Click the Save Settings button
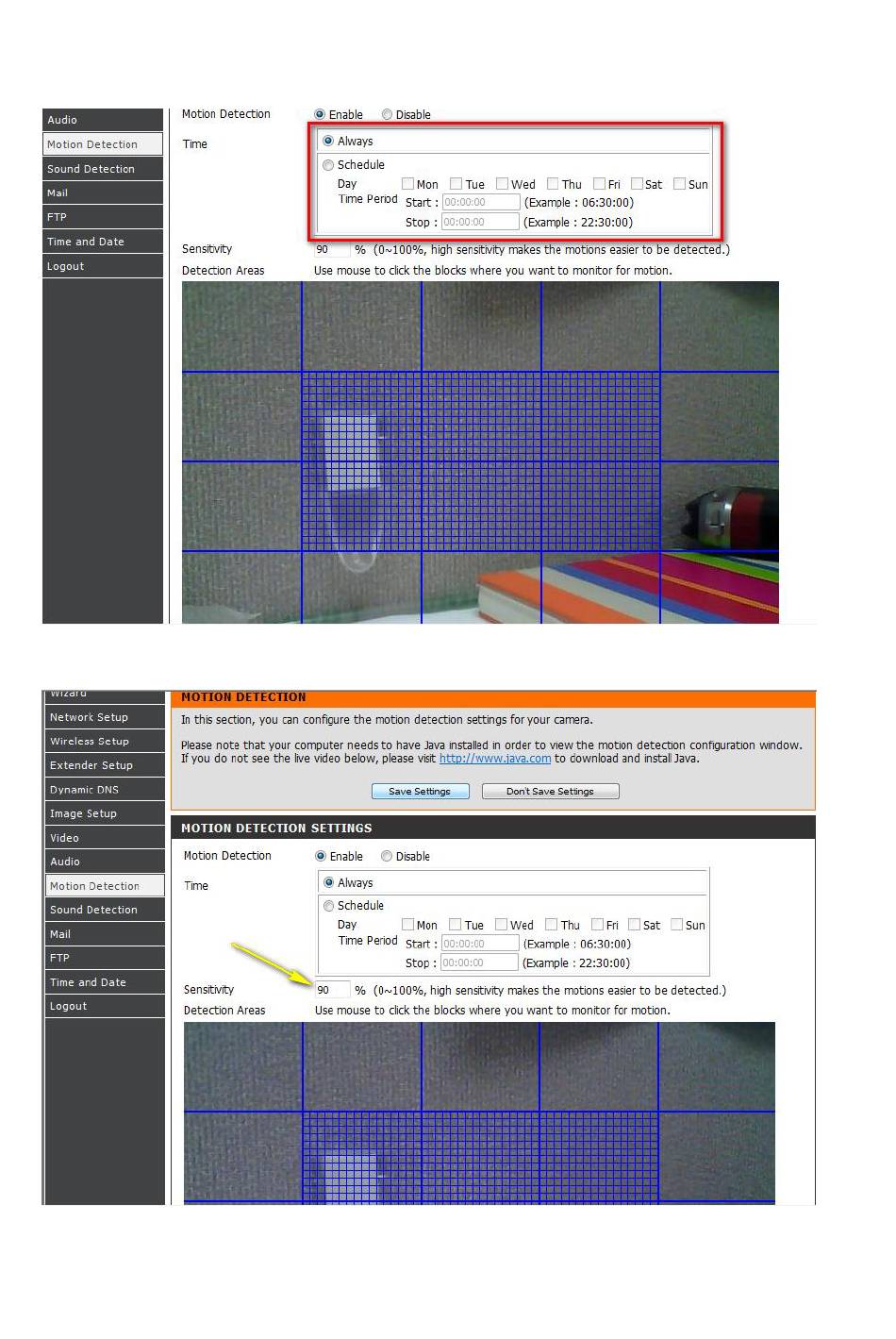Viewport: 896px width, 1339px height. (420, 792)
